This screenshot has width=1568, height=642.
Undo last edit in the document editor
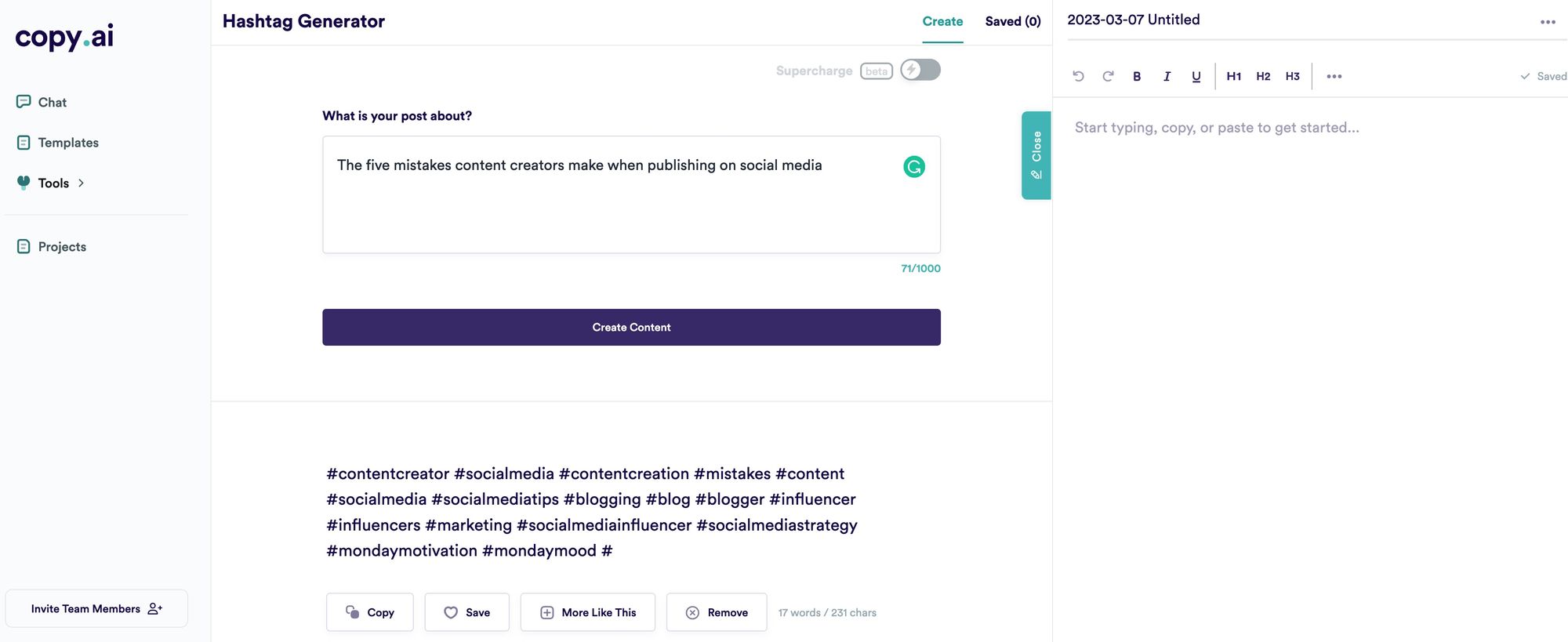click(x=1078, y=76)
